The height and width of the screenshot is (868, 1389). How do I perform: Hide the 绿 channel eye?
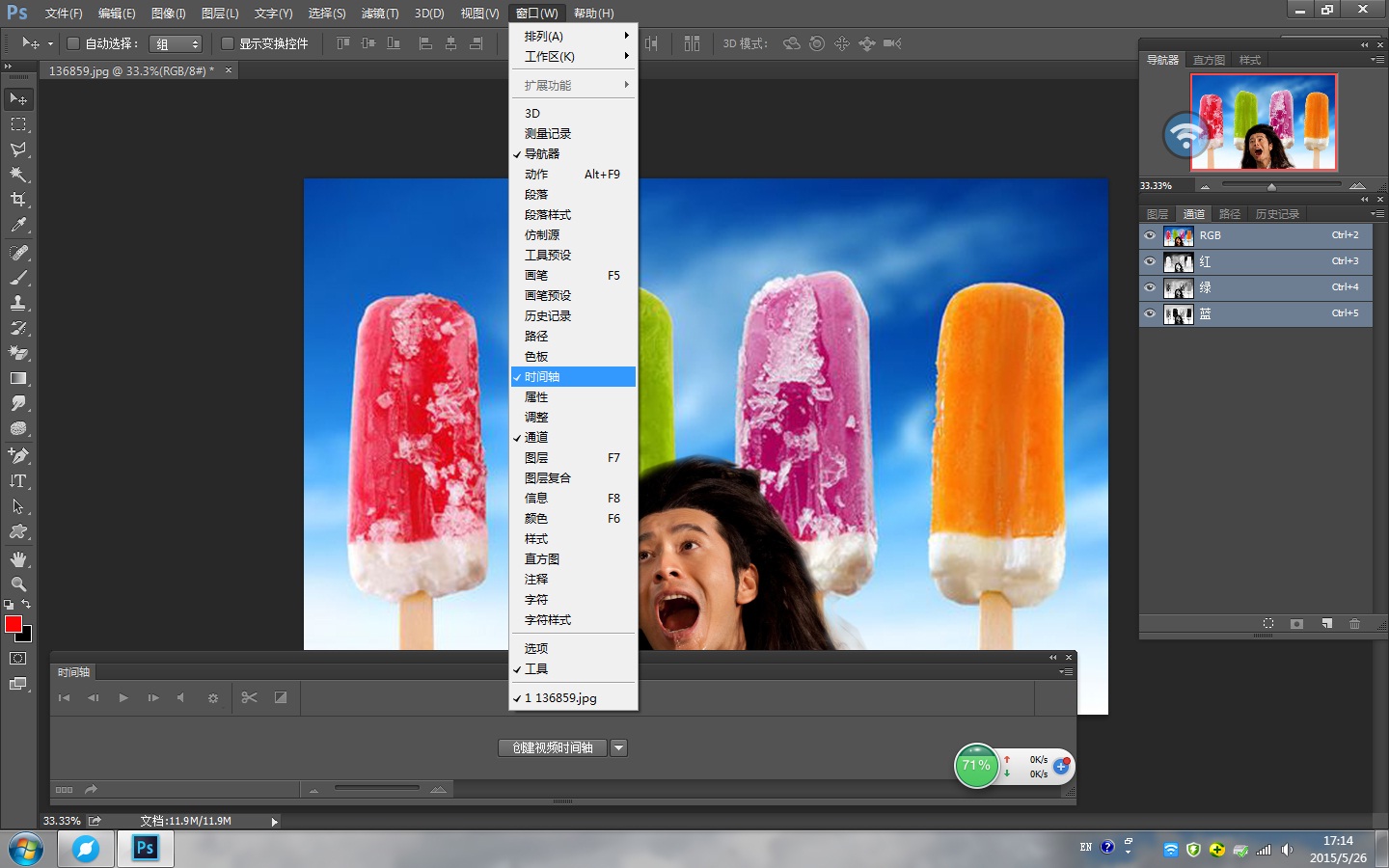coord(1150,287)
